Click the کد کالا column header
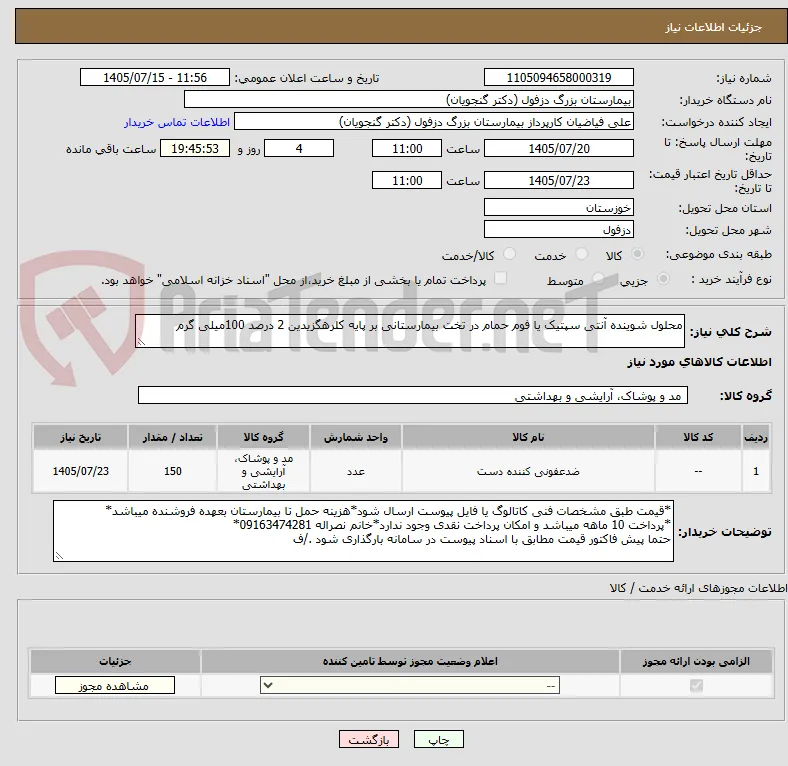788x766 pixels. coord(698,437)
